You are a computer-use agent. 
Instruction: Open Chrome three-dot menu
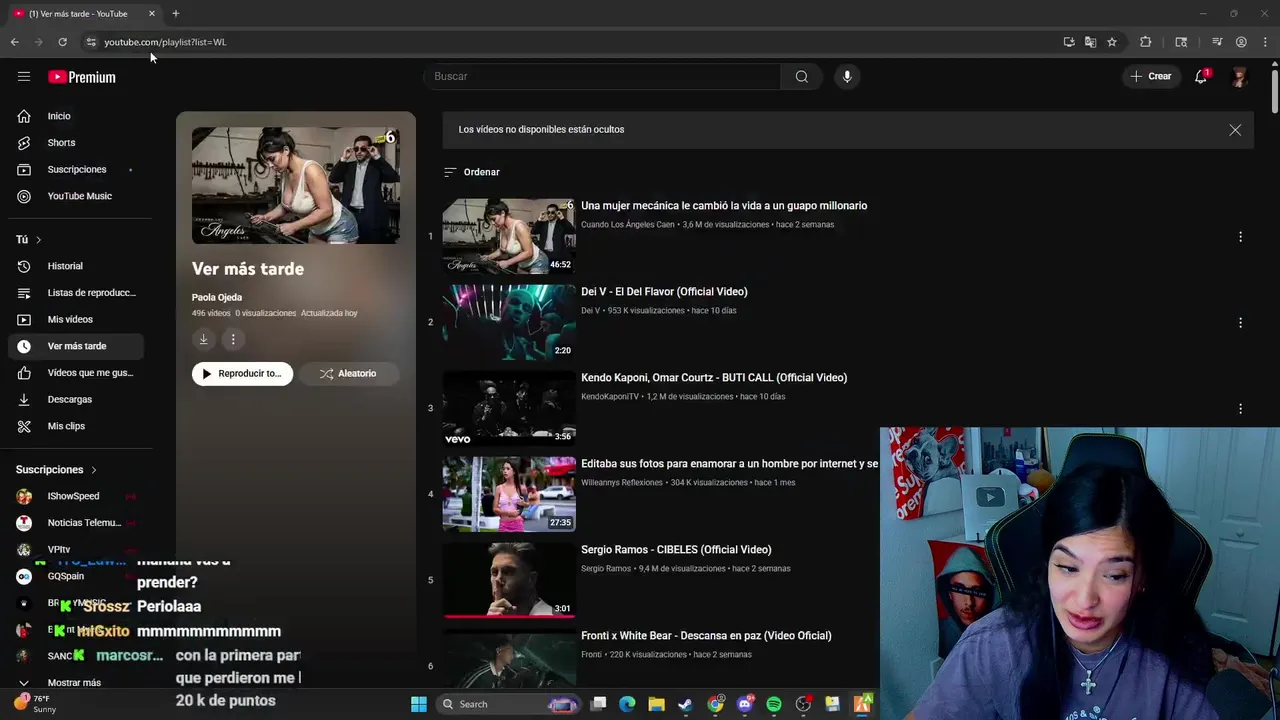pyautogui.click(x=1265, y=42)
